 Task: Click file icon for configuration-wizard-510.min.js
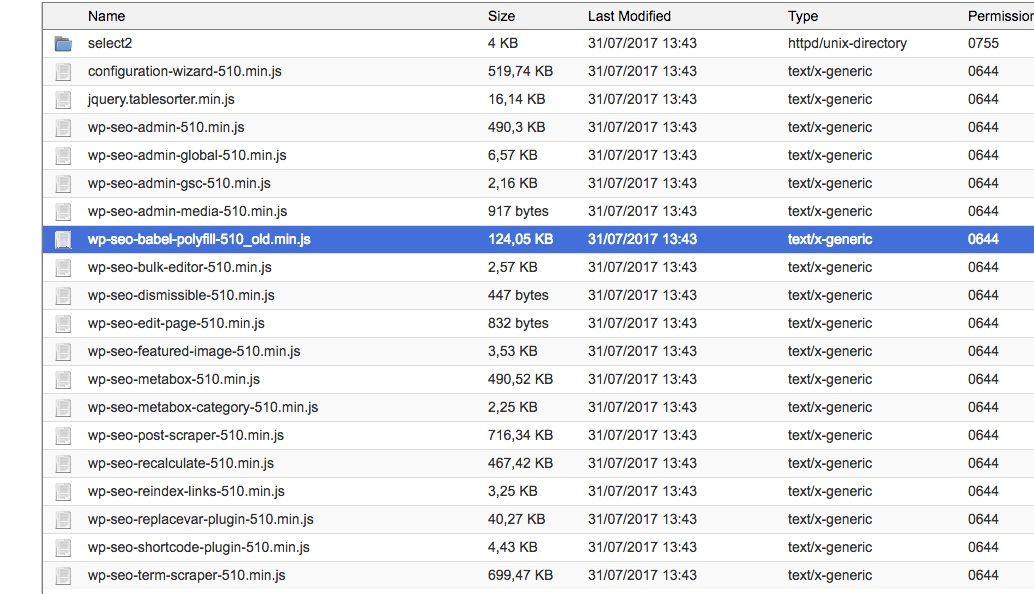pos(63,71)
